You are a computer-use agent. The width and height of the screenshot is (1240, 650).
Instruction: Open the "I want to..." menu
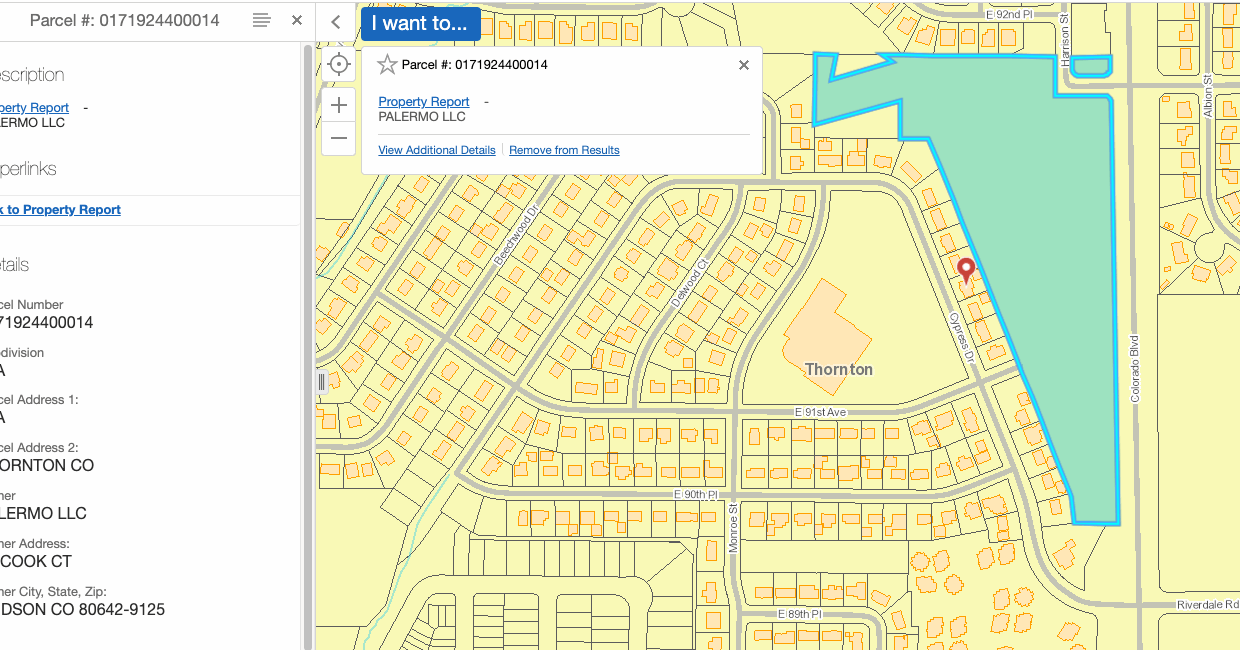pos(420,23)
